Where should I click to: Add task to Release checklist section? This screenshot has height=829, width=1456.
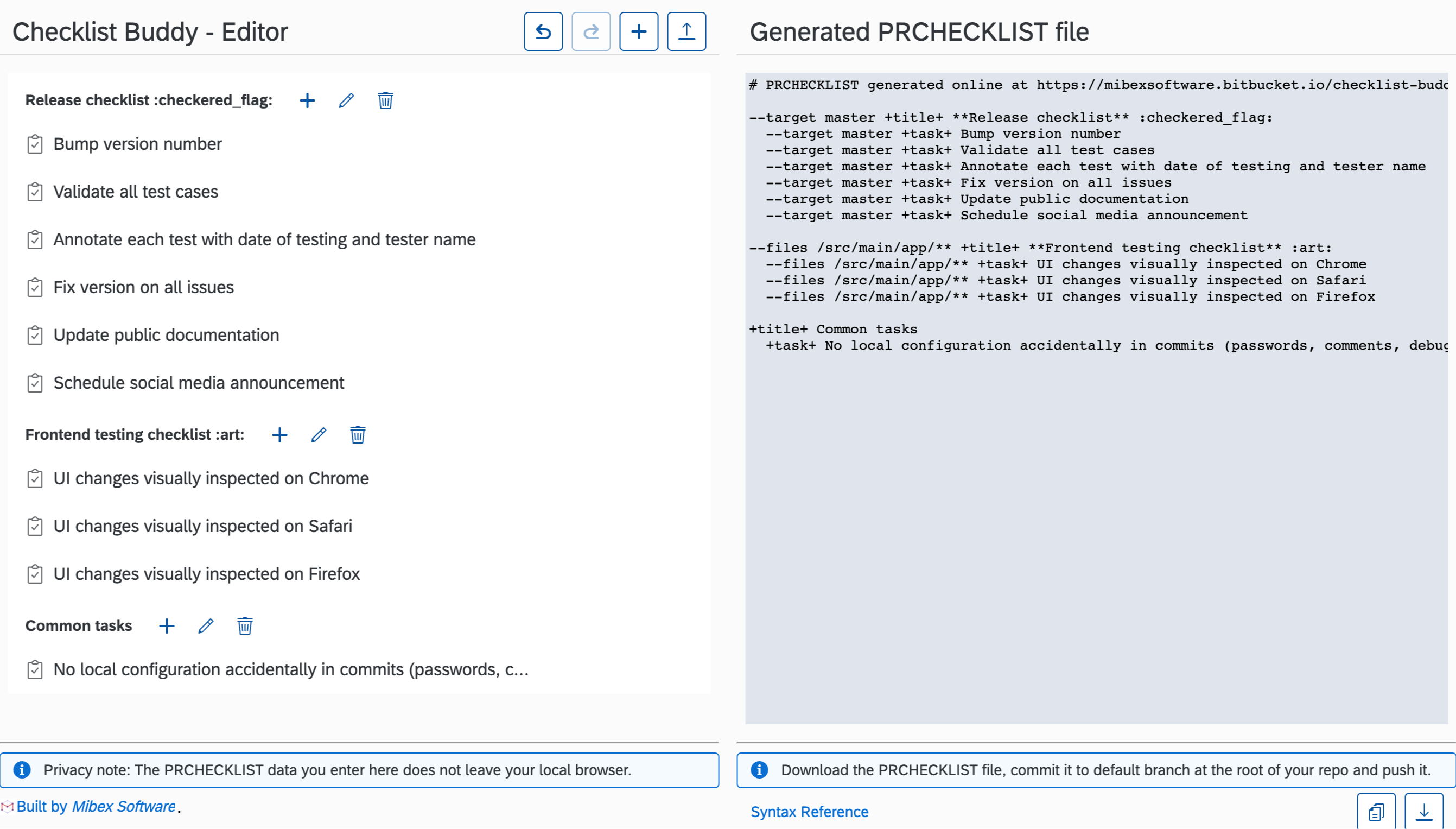coord(307,101)
